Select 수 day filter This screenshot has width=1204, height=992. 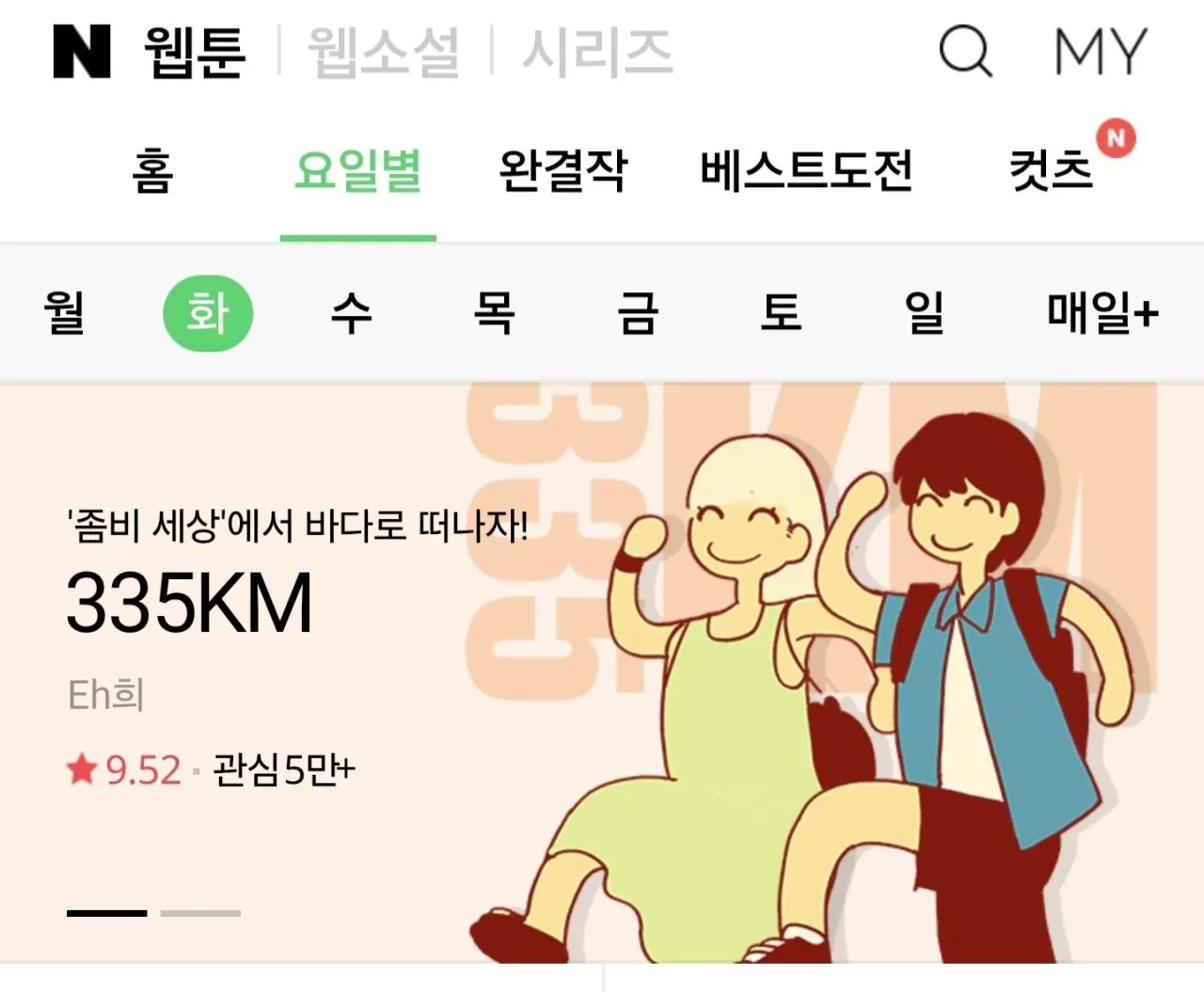pos(351,313)
